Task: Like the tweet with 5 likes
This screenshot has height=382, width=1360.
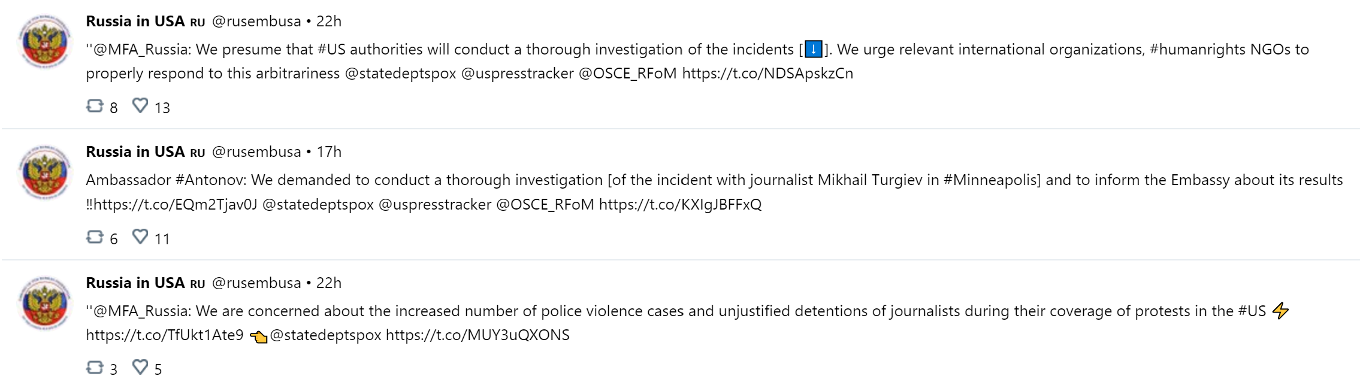Action: [x=140, y=368]
